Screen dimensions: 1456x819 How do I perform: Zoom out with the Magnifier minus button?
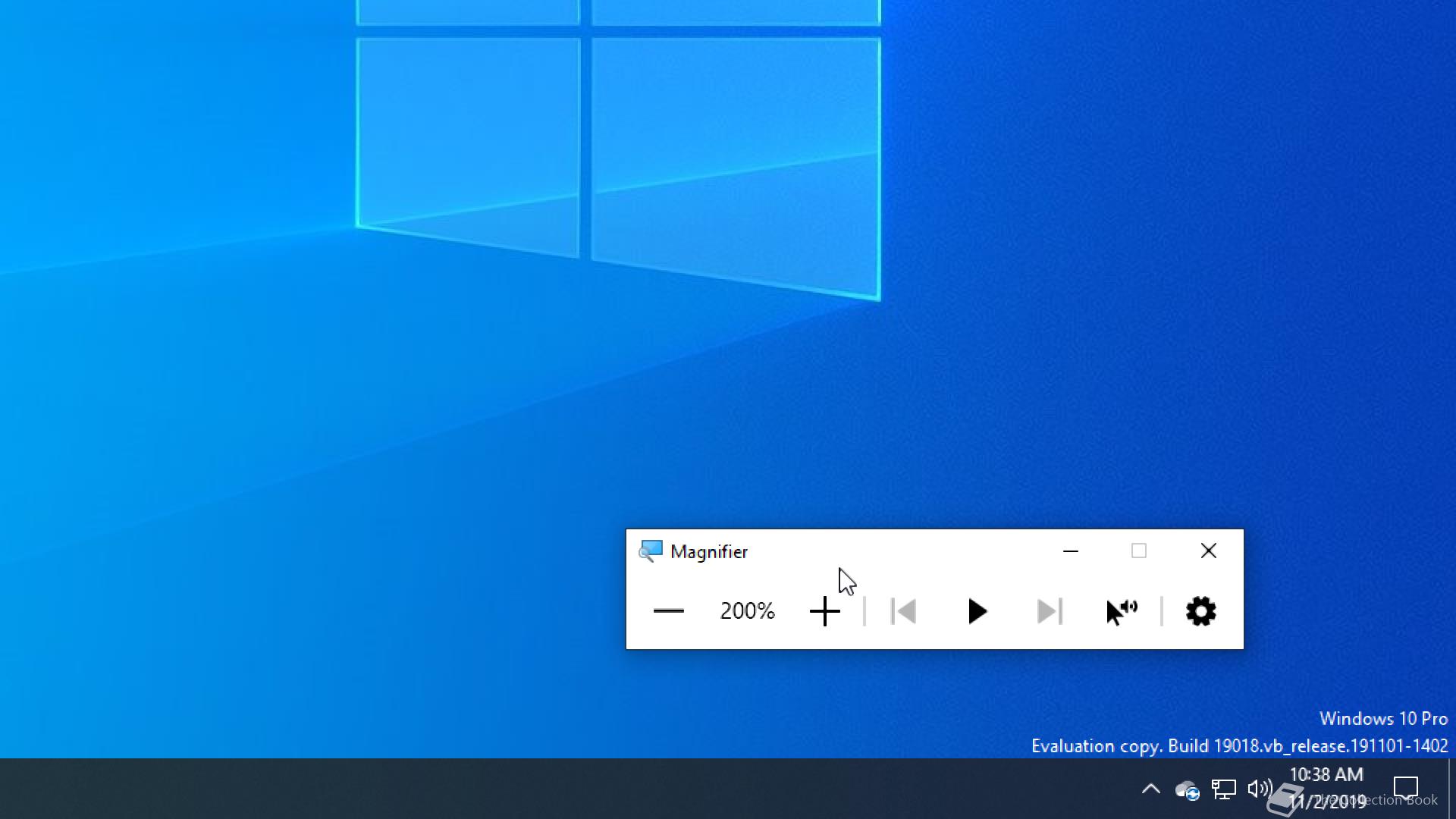click(668, 611)
